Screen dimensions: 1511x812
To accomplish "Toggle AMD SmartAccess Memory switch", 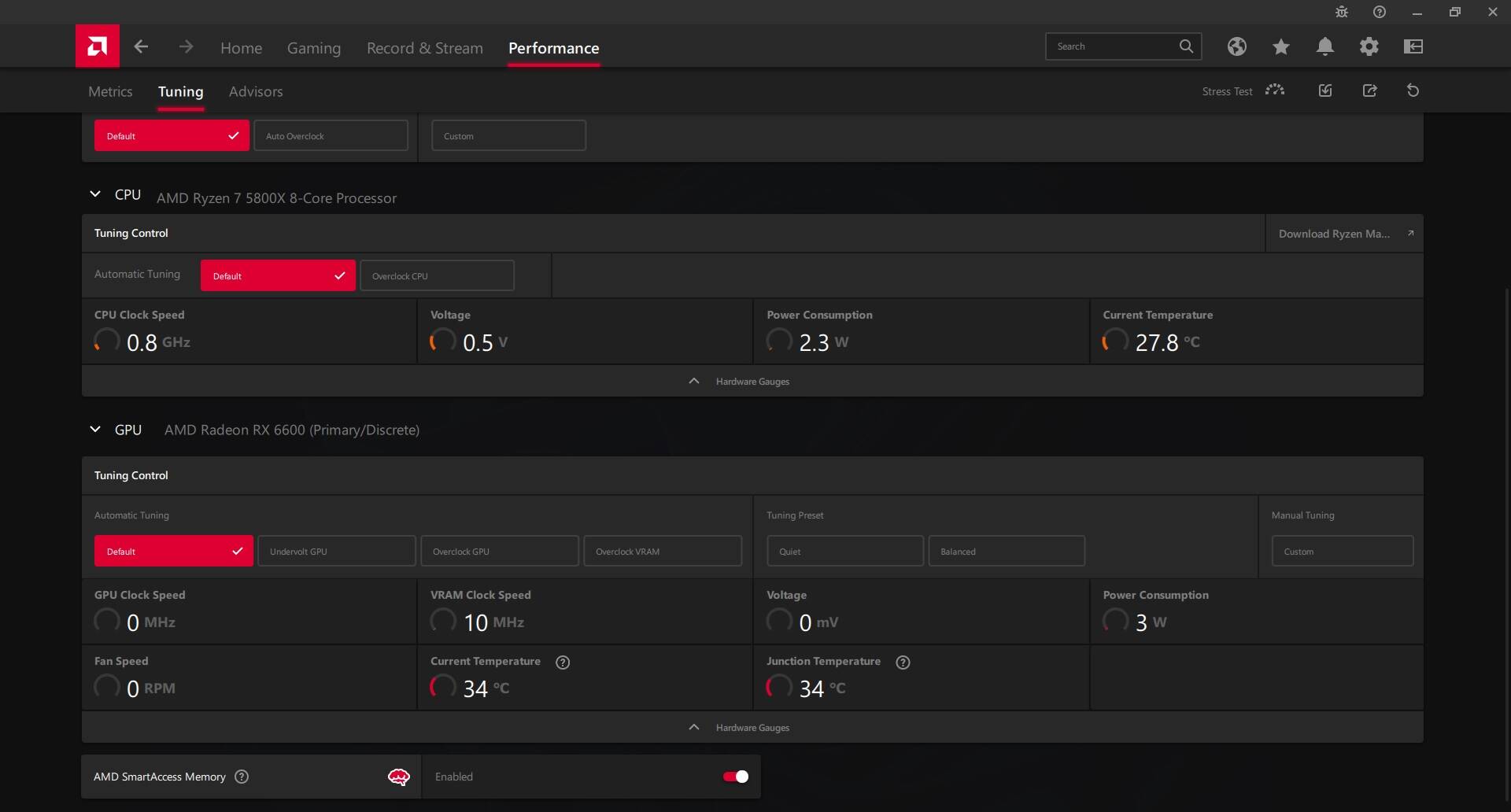I will click(735, 777).
